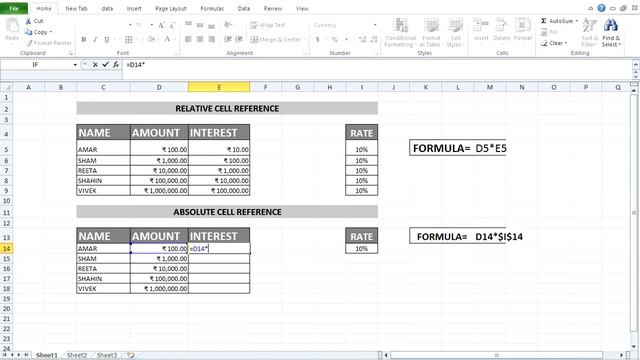The height and width of the screenshot is (360, 640).
Task: Open the Name Box dropdown arrow
Action: (x=75, y=65)
